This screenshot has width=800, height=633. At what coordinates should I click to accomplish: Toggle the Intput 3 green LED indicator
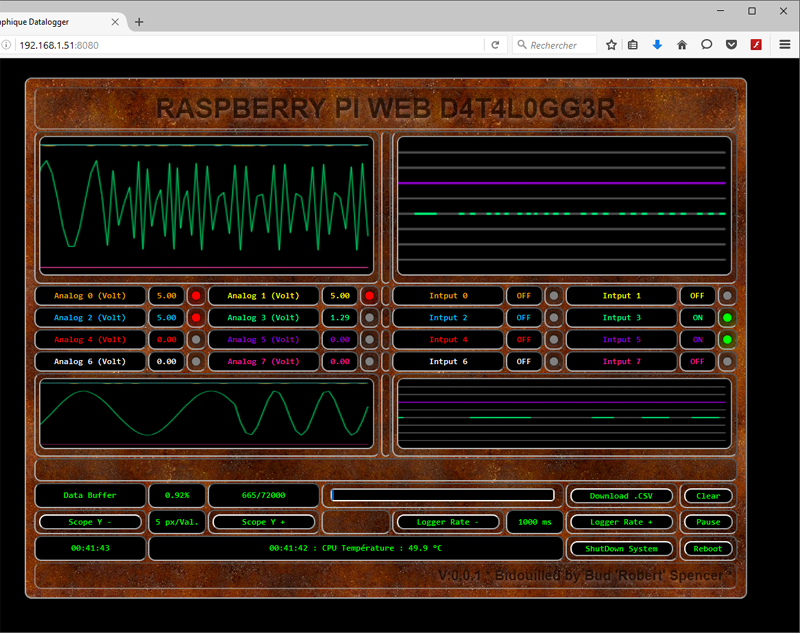point(727,318)
